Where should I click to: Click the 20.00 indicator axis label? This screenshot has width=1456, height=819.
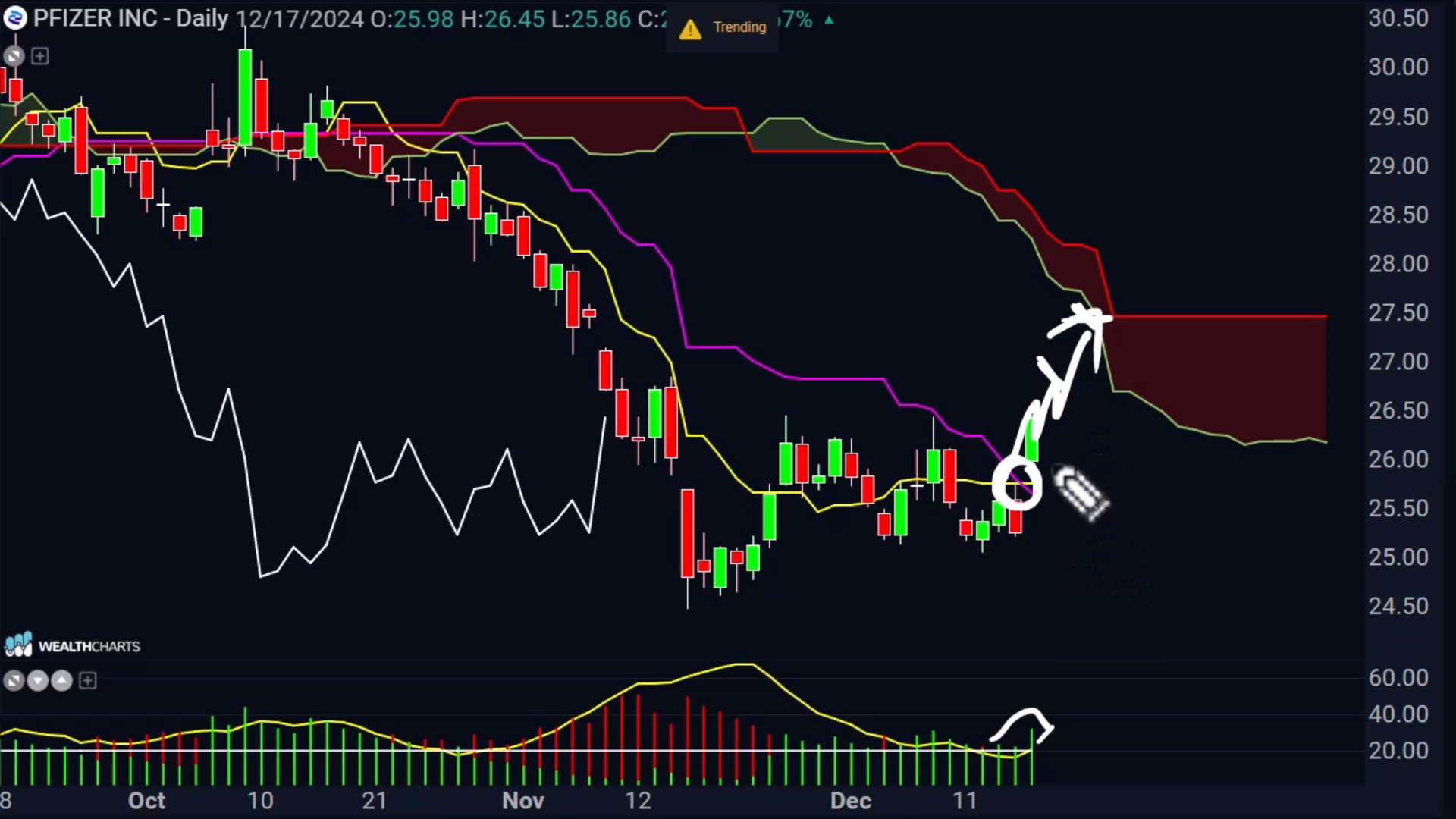point(1398,751)
